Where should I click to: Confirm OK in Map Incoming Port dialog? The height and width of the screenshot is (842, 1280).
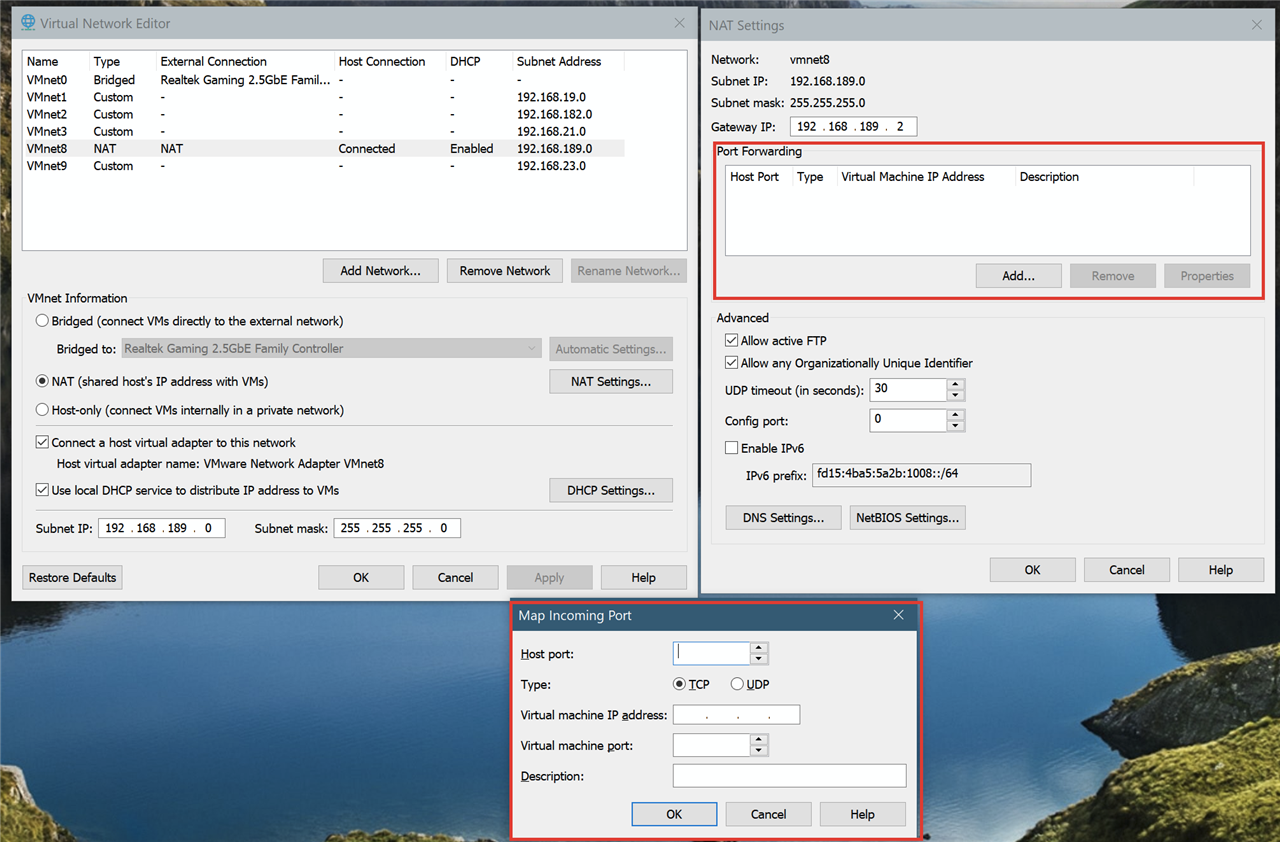(674, 814)
